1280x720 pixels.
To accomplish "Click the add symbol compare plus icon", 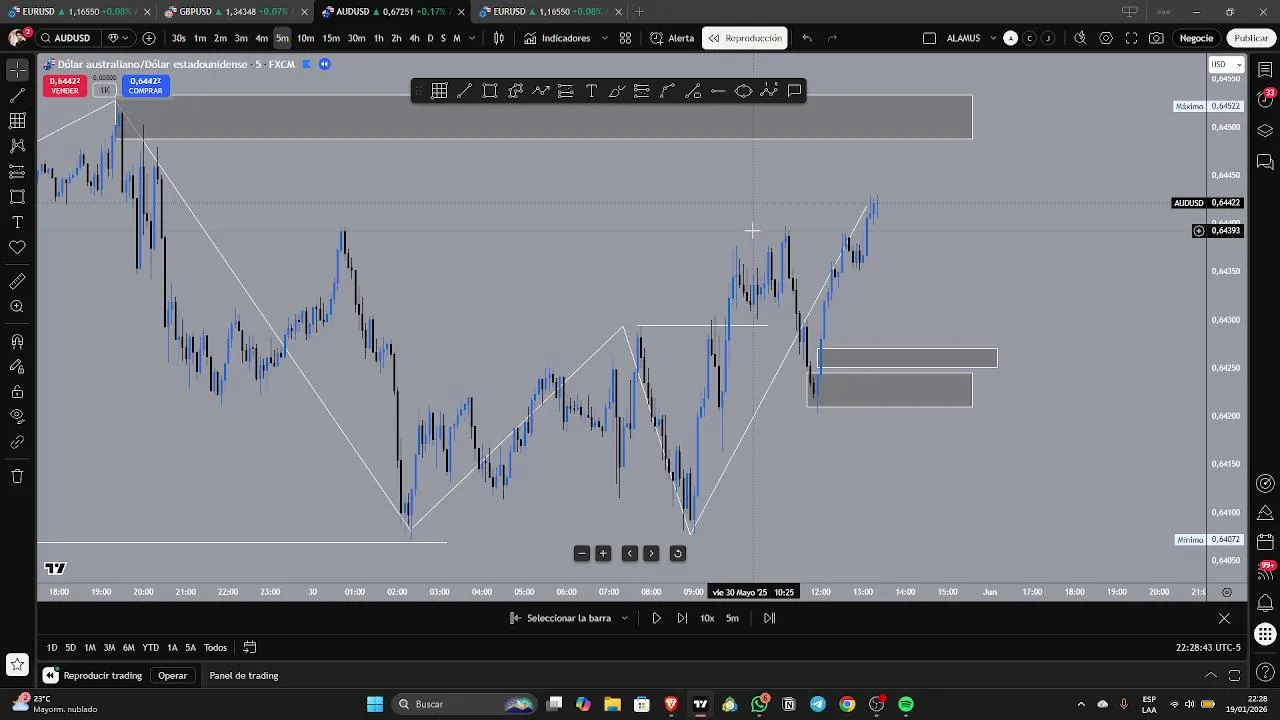I will coord(149,38).
